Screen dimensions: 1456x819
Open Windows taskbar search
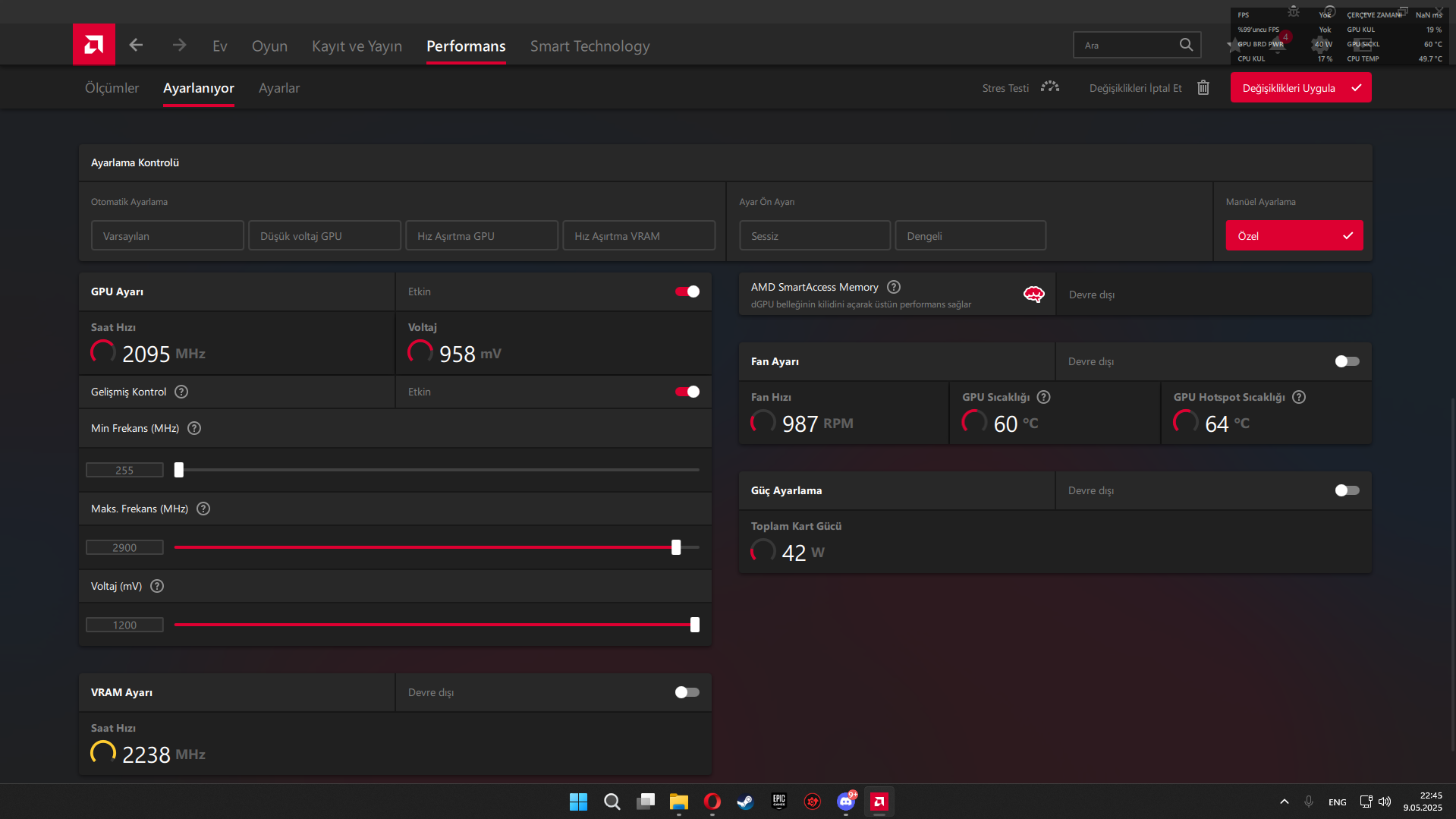click(612, 802)
